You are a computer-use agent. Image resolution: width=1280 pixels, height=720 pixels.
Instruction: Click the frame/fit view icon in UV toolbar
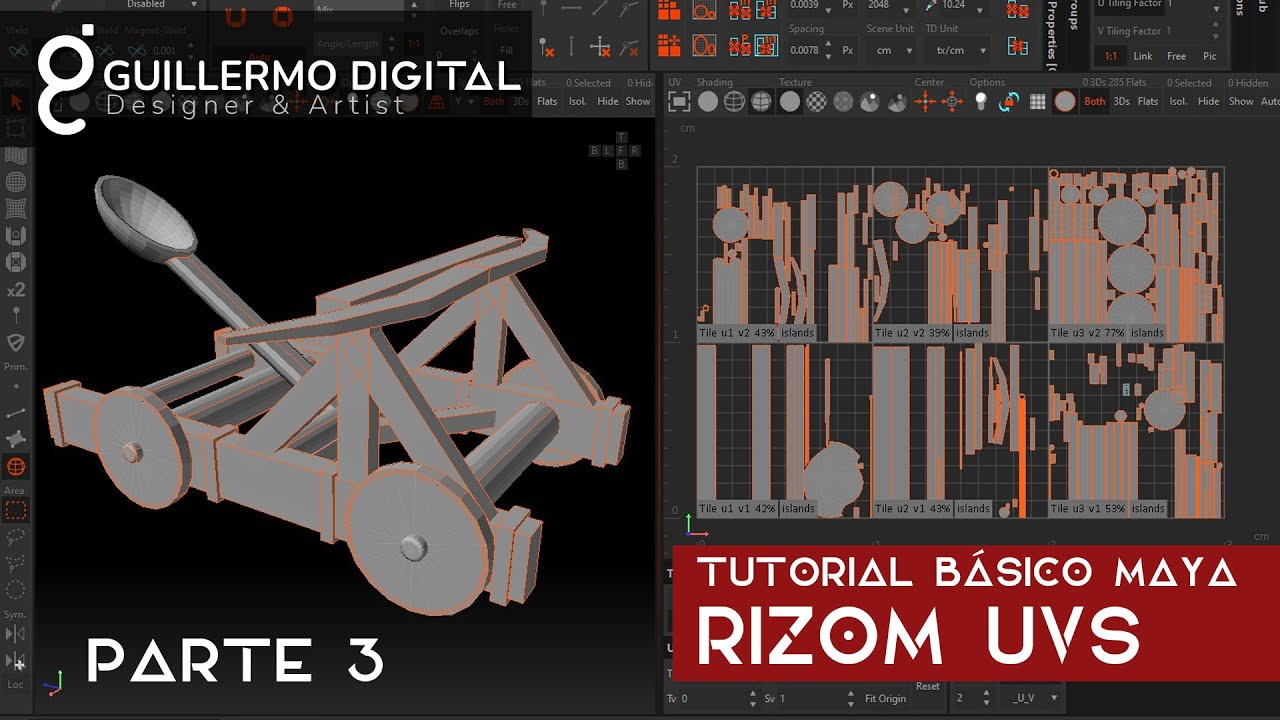[x=679, y=101]
